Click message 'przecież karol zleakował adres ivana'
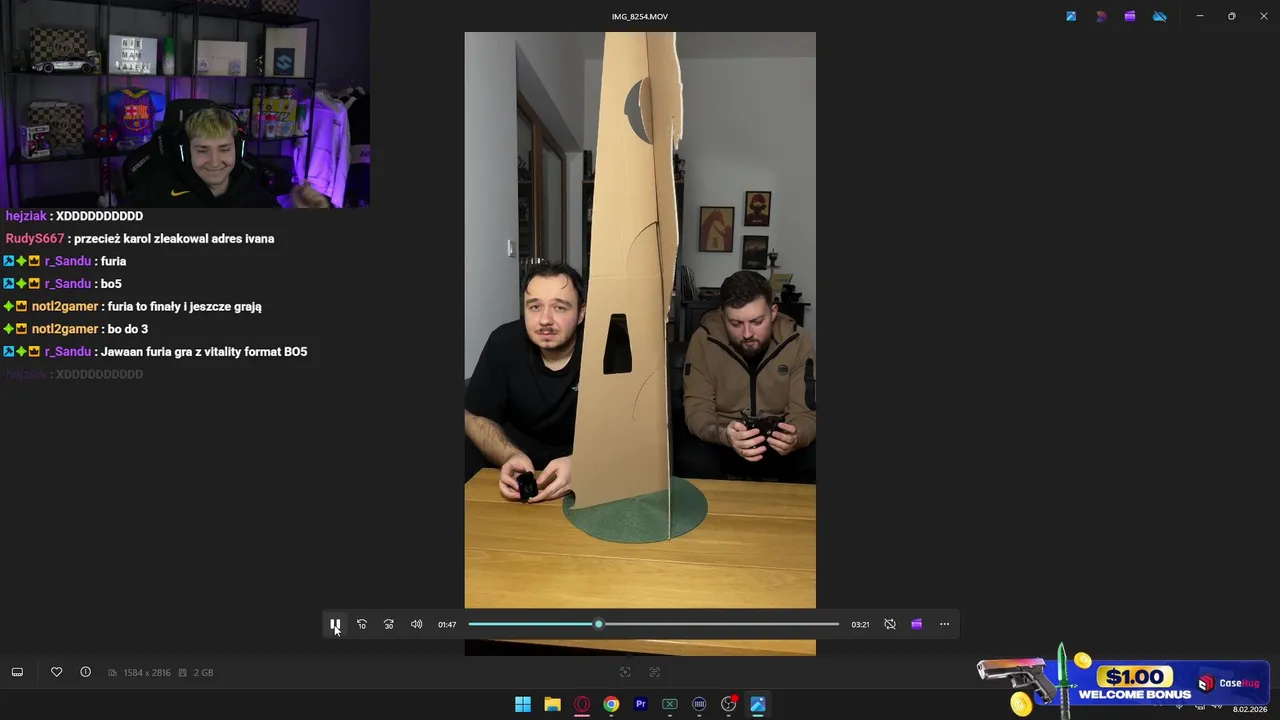Image resolution: width=1280 pixels, height=720 pixels. (x=174, y=239)
